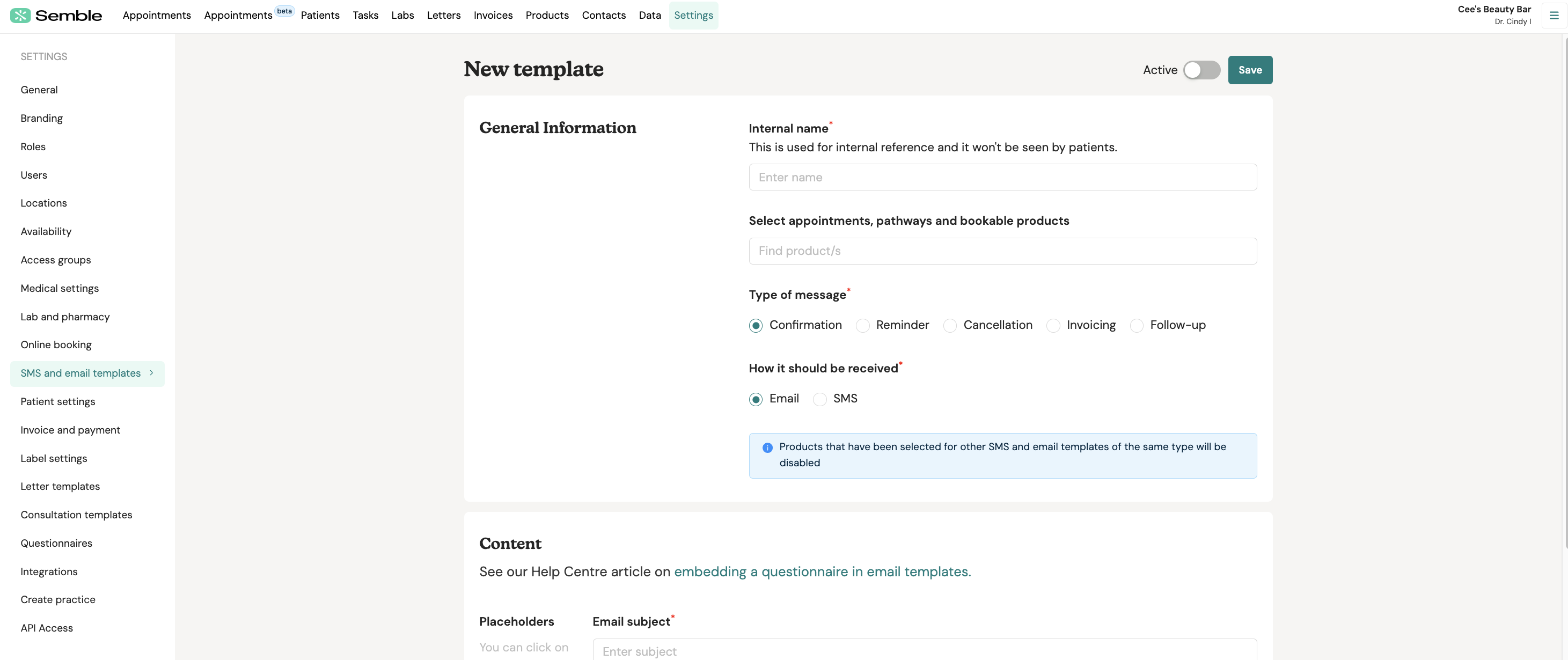Select the Invoicing radio button
The width and height of the screenshot is (1568, 660).
click(x=1053, y=326)
